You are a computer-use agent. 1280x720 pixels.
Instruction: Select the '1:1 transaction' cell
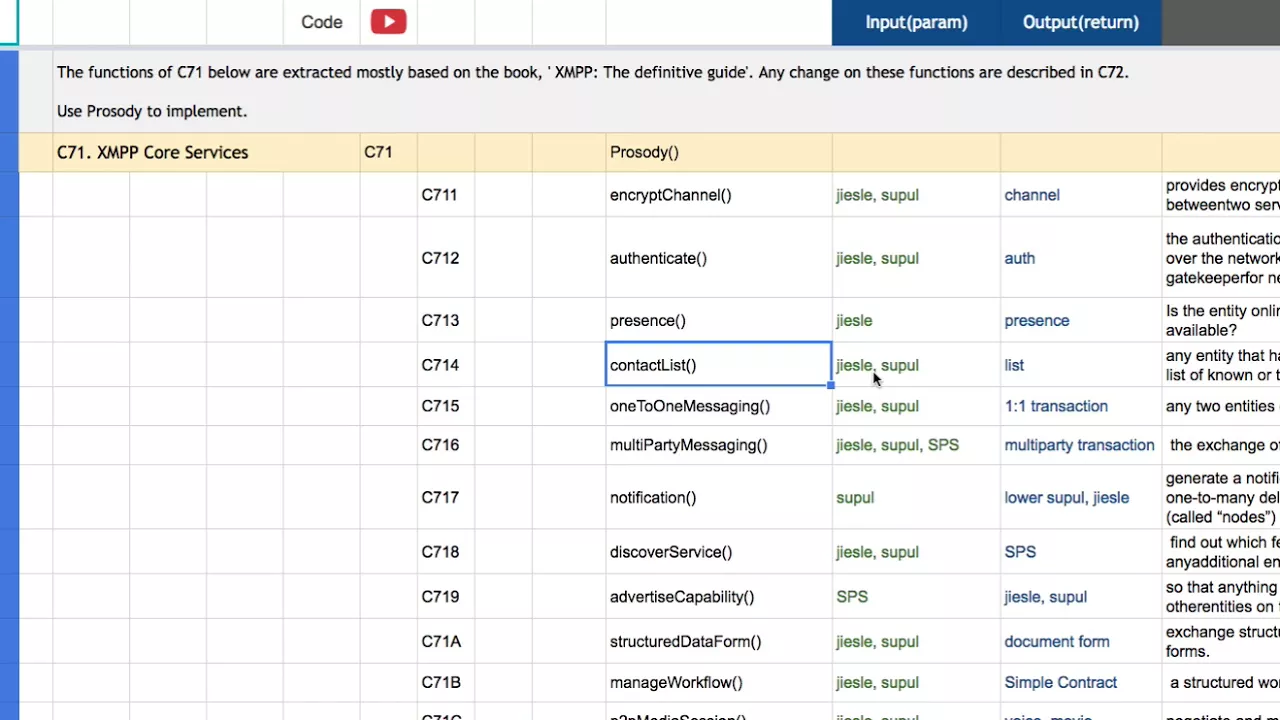[1081, 406]
